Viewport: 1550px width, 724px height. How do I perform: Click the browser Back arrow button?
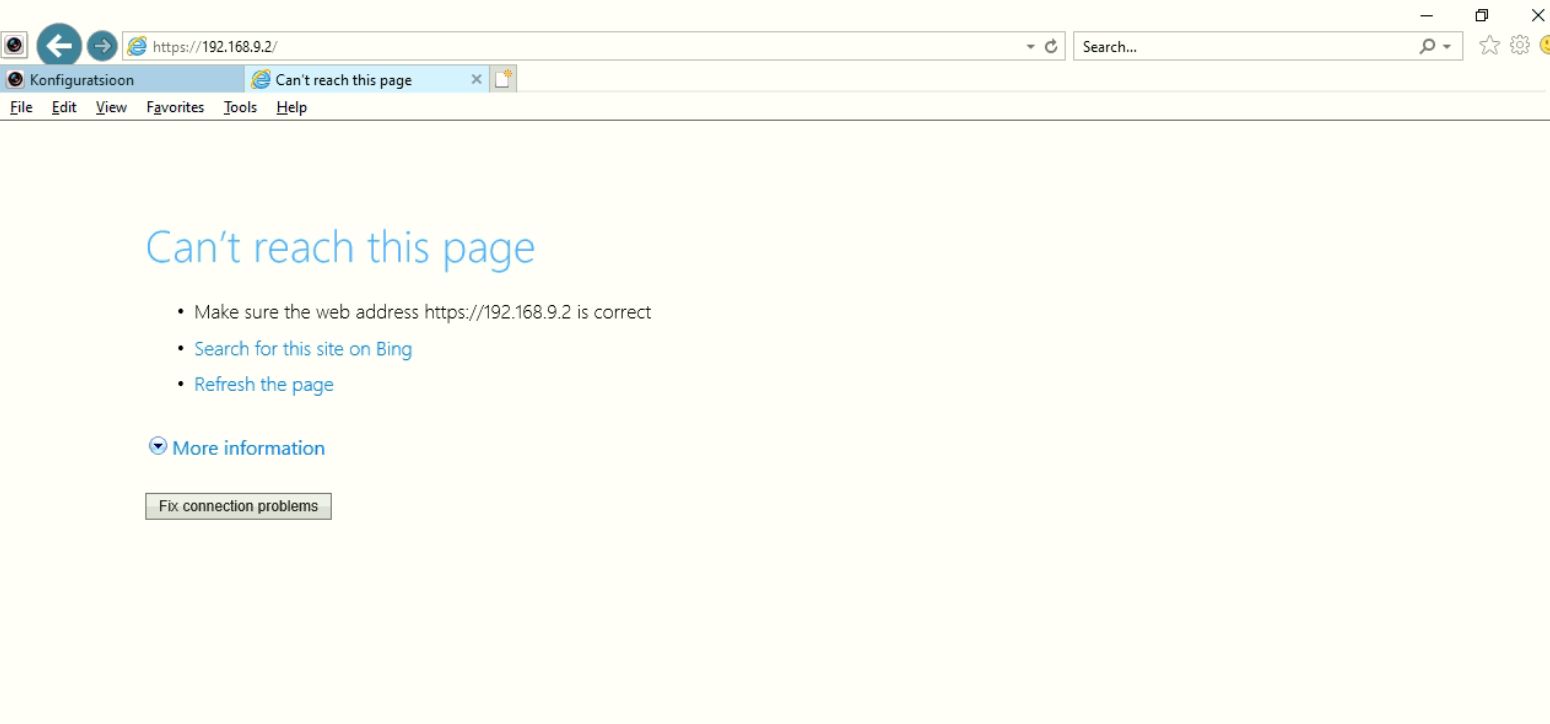click(59, 45)
